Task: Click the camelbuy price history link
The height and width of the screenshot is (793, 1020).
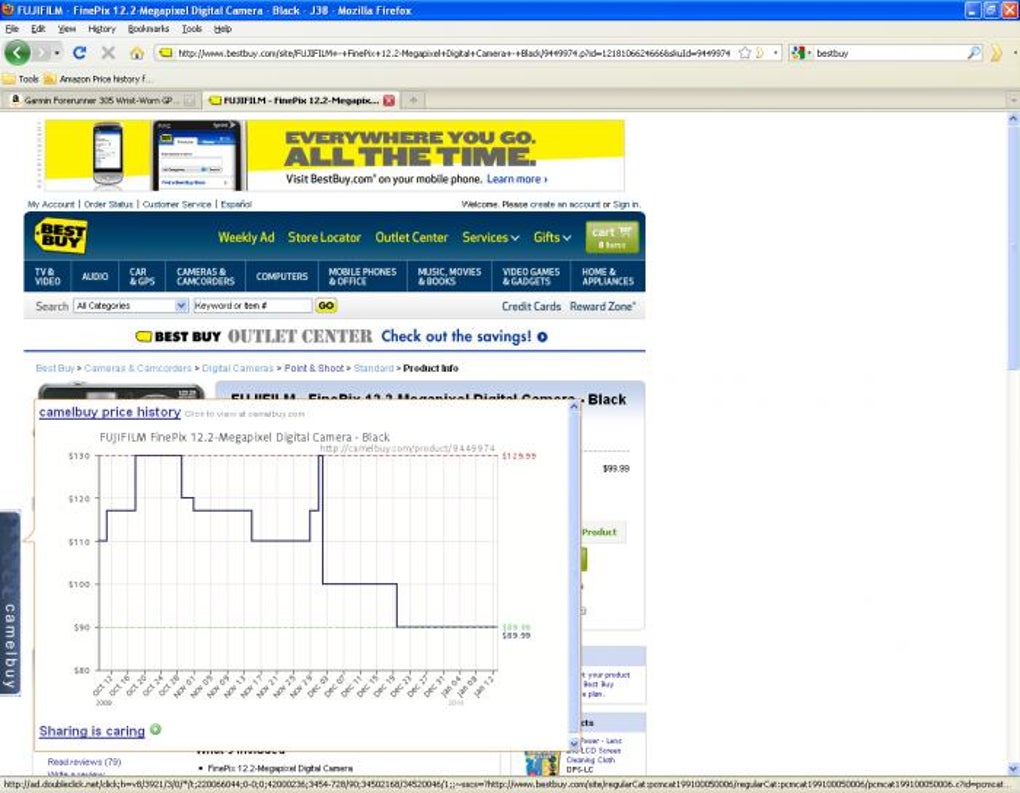Action: (x=109, y=412)
